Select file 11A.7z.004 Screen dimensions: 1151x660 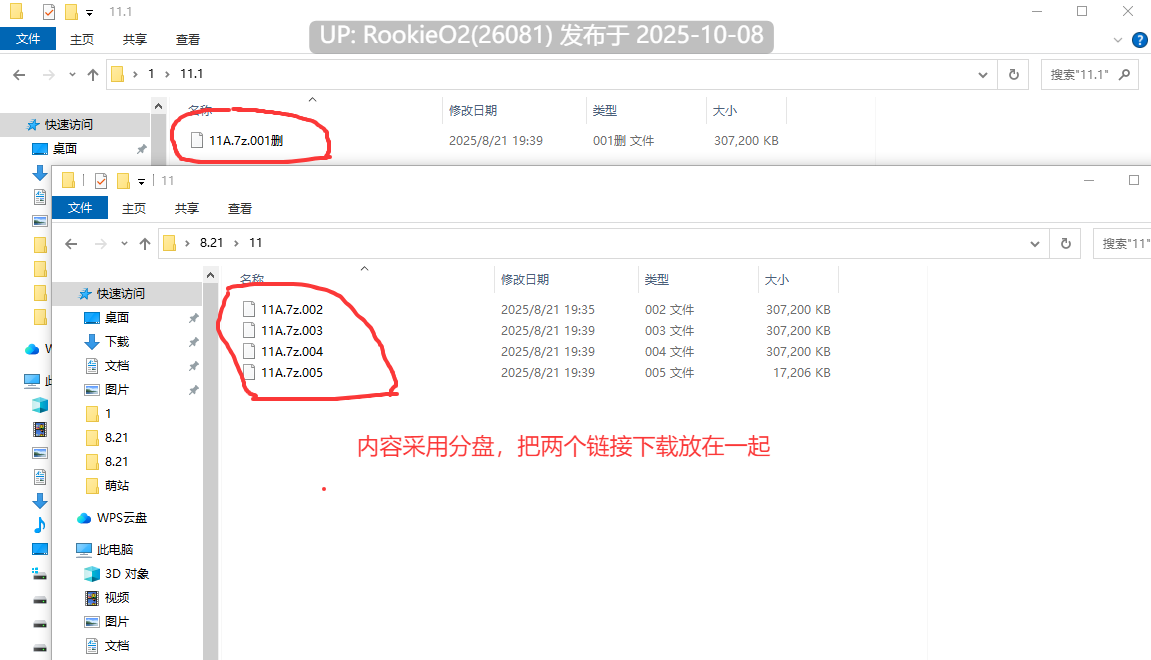(x=292, y=352)
